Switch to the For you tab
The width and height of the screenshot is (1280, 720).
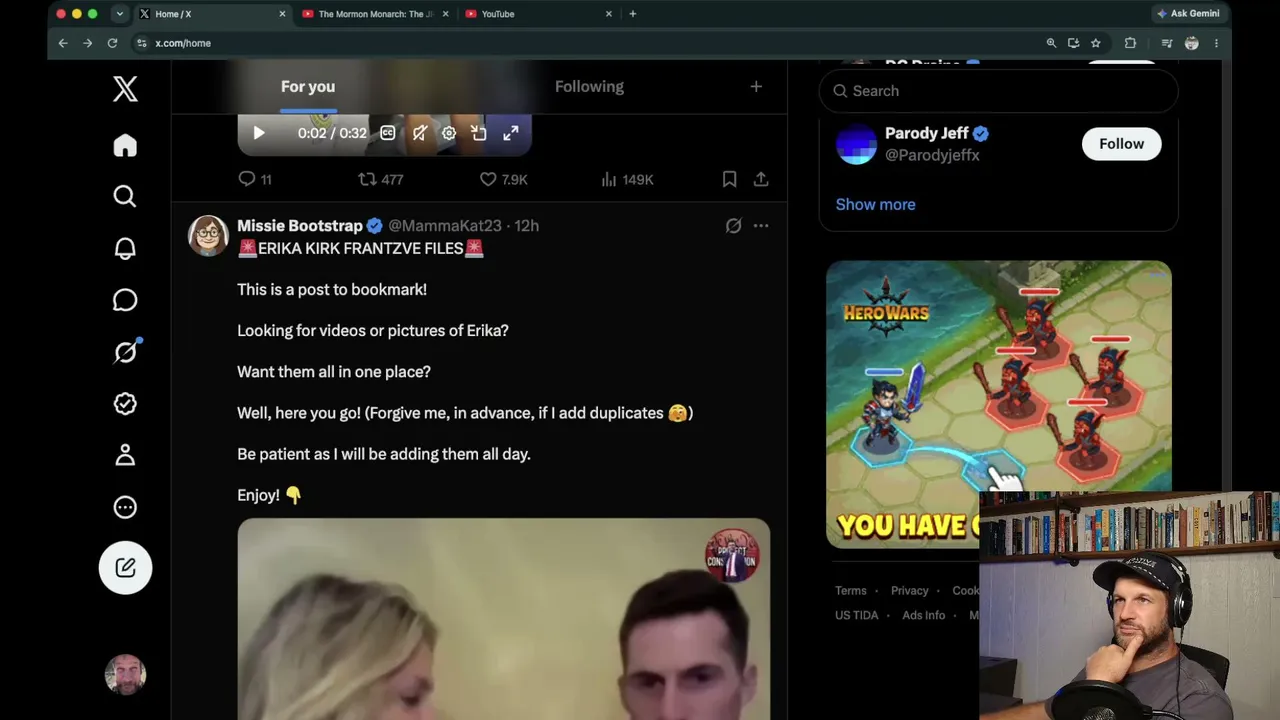tap(308, 87)
